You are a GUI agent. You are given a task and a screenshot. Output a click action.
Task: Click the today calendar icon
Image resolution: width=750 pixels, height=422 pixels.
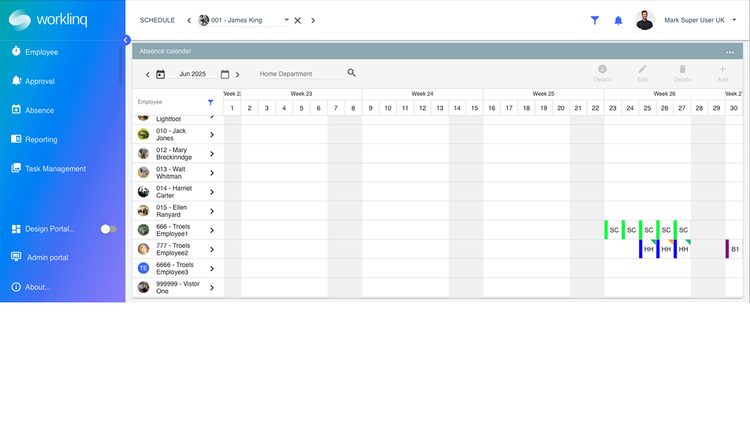[x=161, y=74]
